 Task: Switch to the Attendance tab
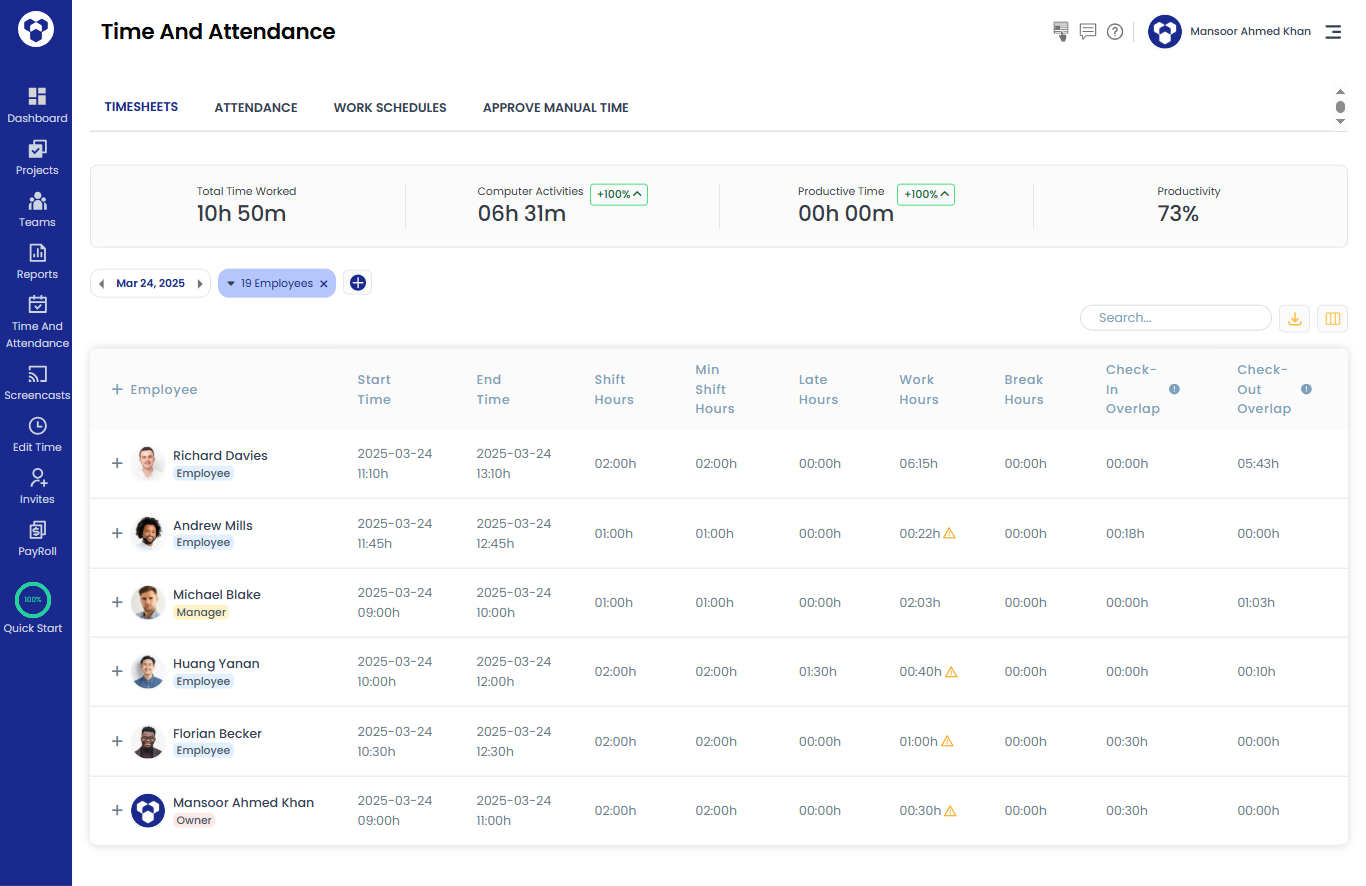(256, 108)
